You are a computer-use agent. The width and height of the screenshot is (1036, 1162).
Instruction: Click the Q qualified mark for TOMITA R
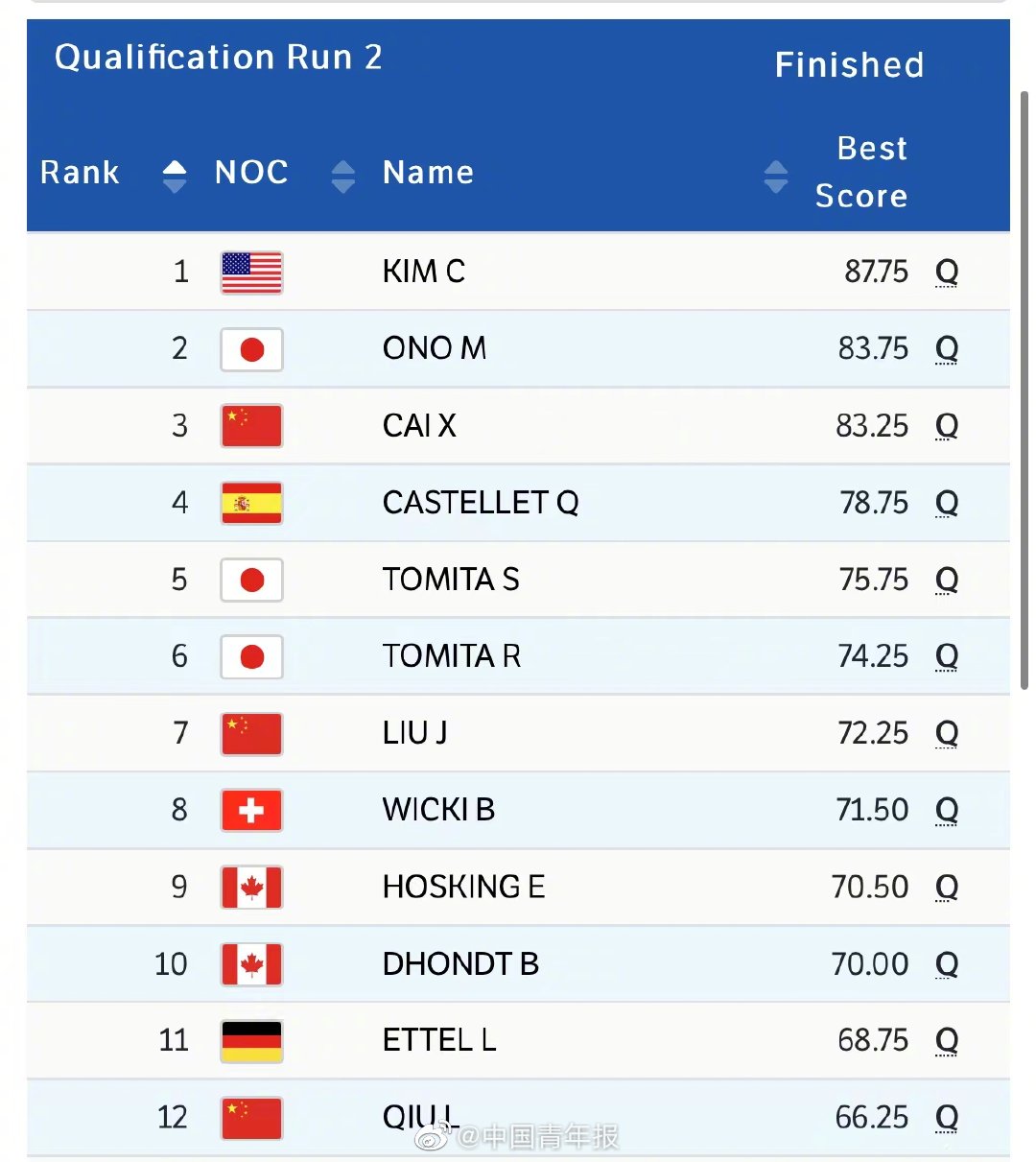947,657
